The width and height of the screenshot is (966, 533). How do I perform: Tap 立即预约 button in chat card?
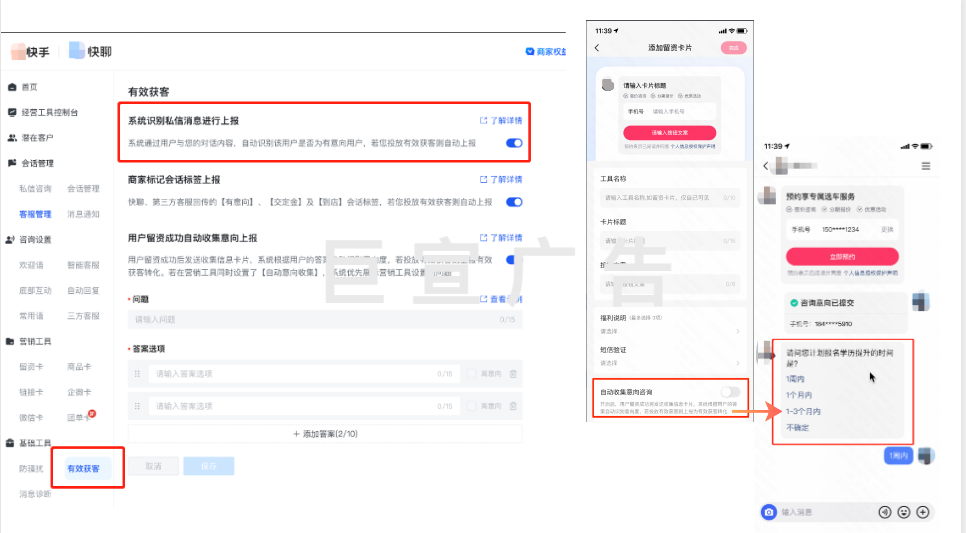pos(842,256)
